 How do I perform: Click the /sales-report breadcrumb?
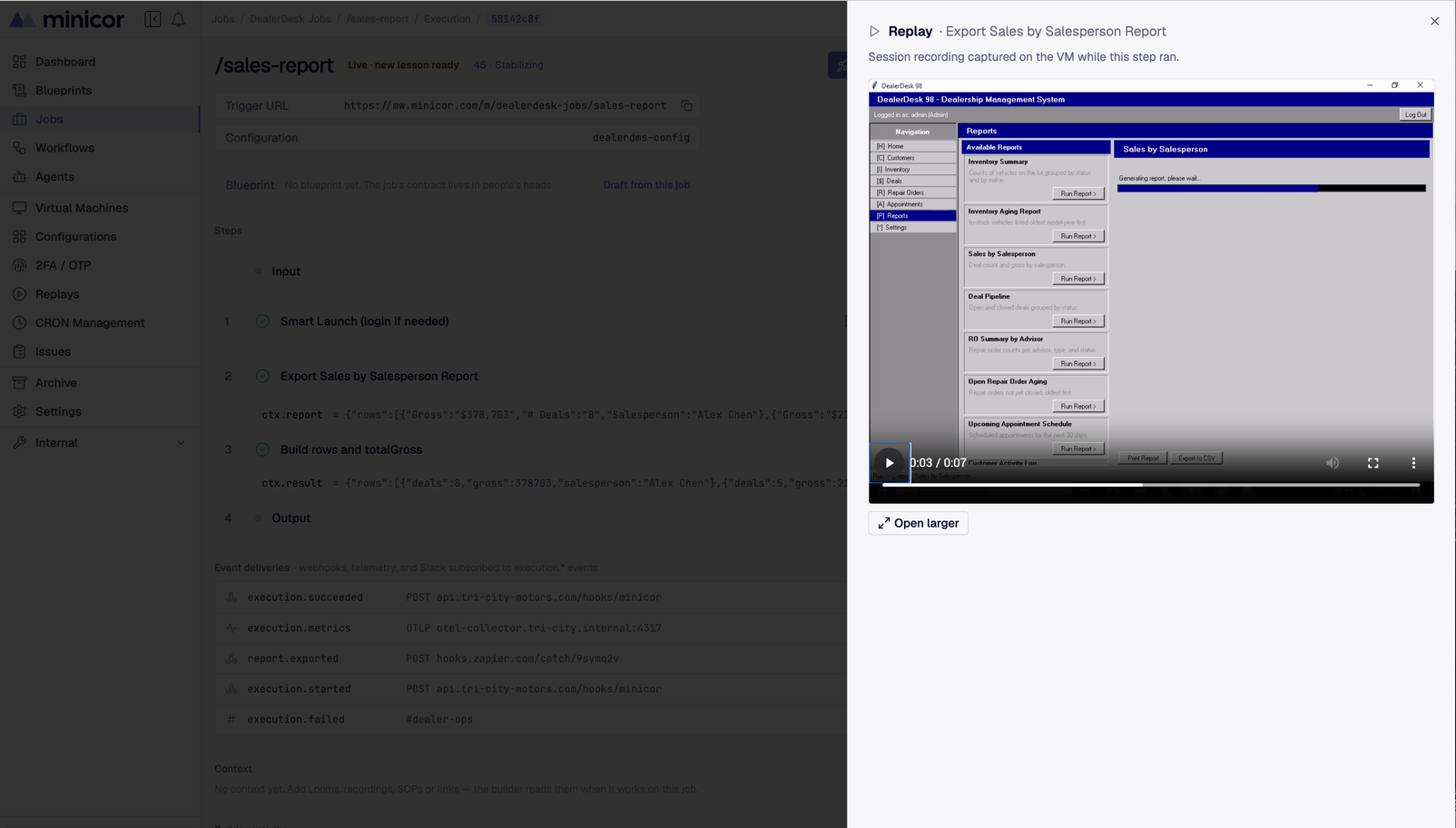[x=378, y=19]
